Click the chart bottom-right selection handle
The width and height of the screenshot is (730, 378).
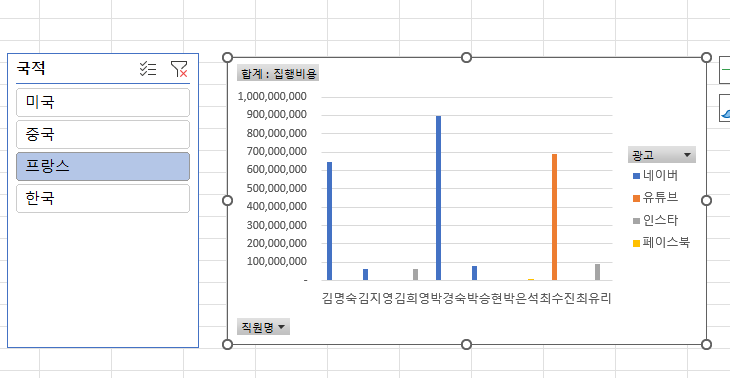[706, 344]
